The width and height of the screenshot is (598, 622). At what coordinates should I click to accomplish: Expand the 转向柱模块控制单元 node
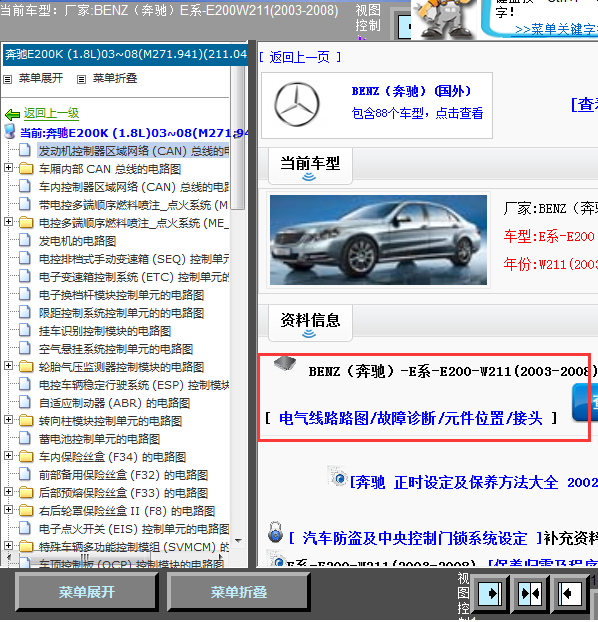8,419
